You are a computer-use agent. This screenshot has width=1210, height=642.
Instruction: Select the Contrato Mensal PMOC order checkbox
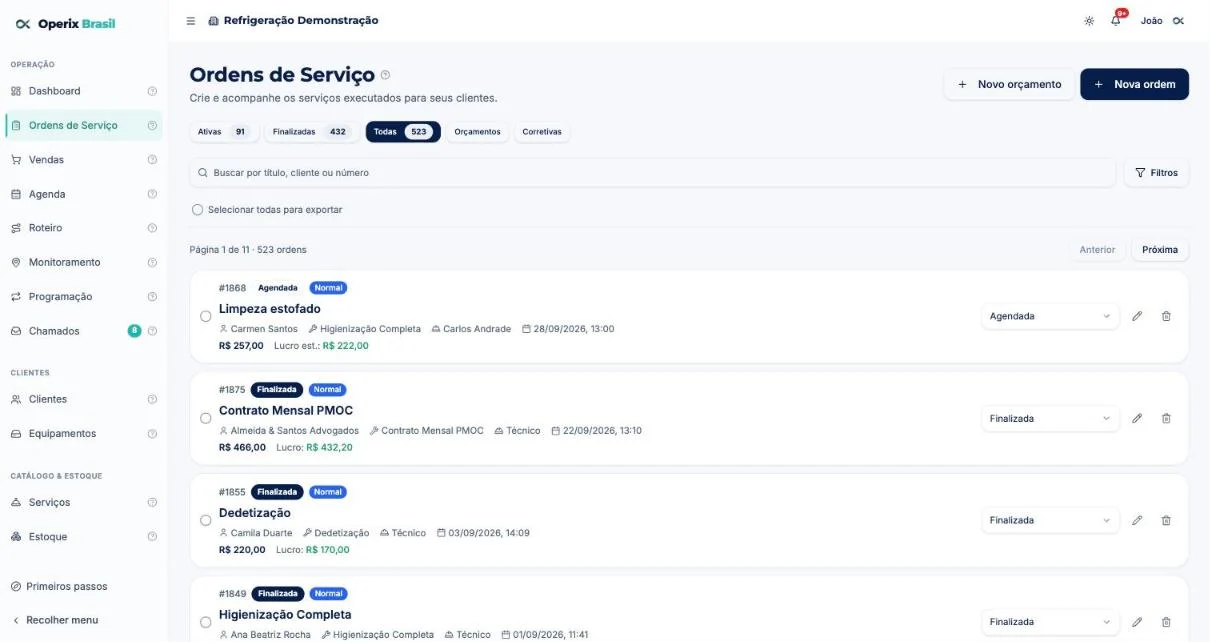click(206, 418)
